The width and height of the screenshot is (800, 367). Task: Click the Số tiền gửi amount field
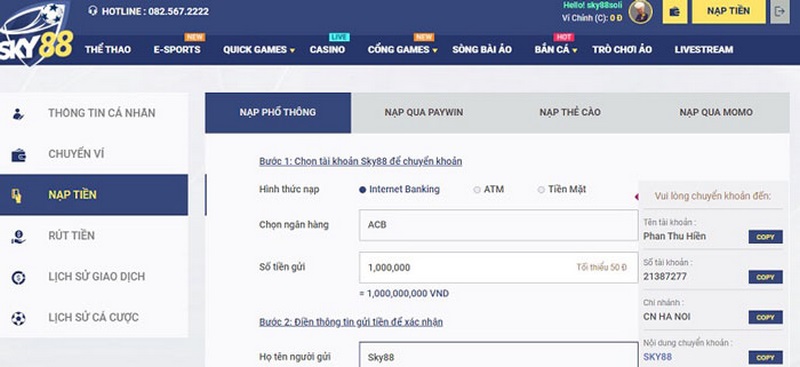(x=498, y=267)
